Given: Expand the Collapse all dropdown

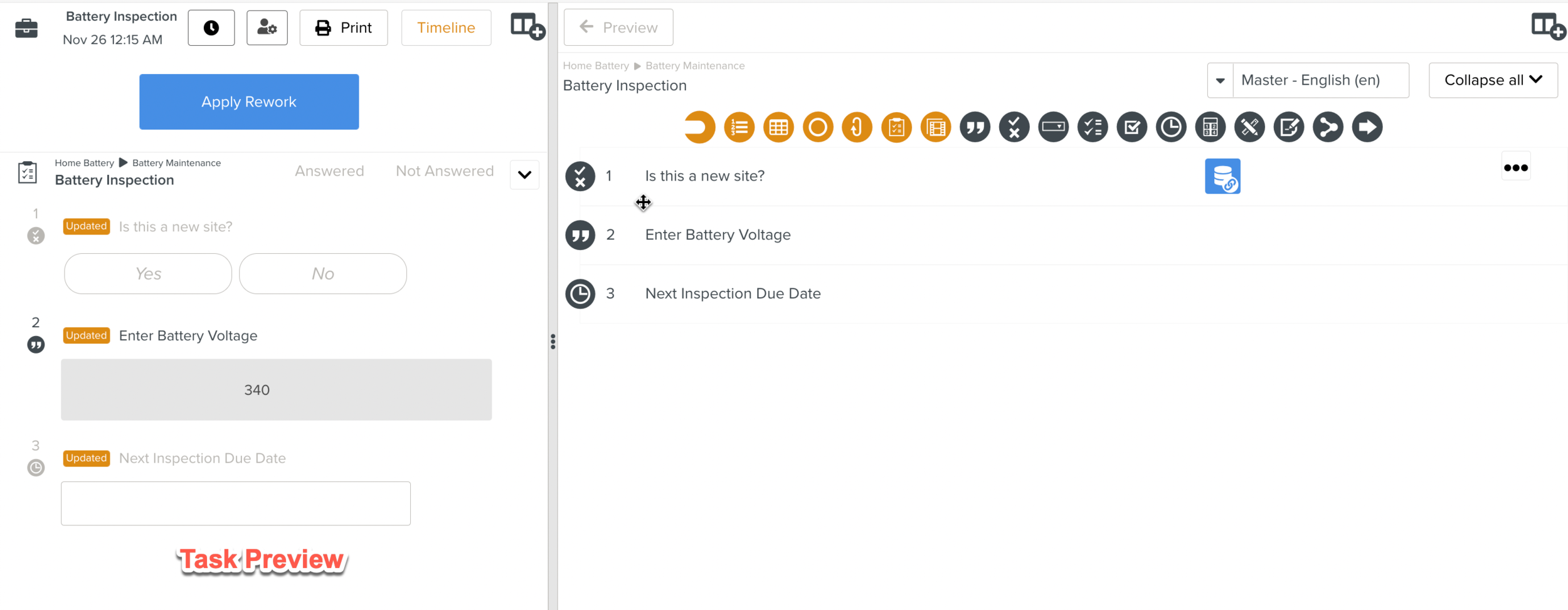Looking at the screenshot, I should coord(1493,80).
